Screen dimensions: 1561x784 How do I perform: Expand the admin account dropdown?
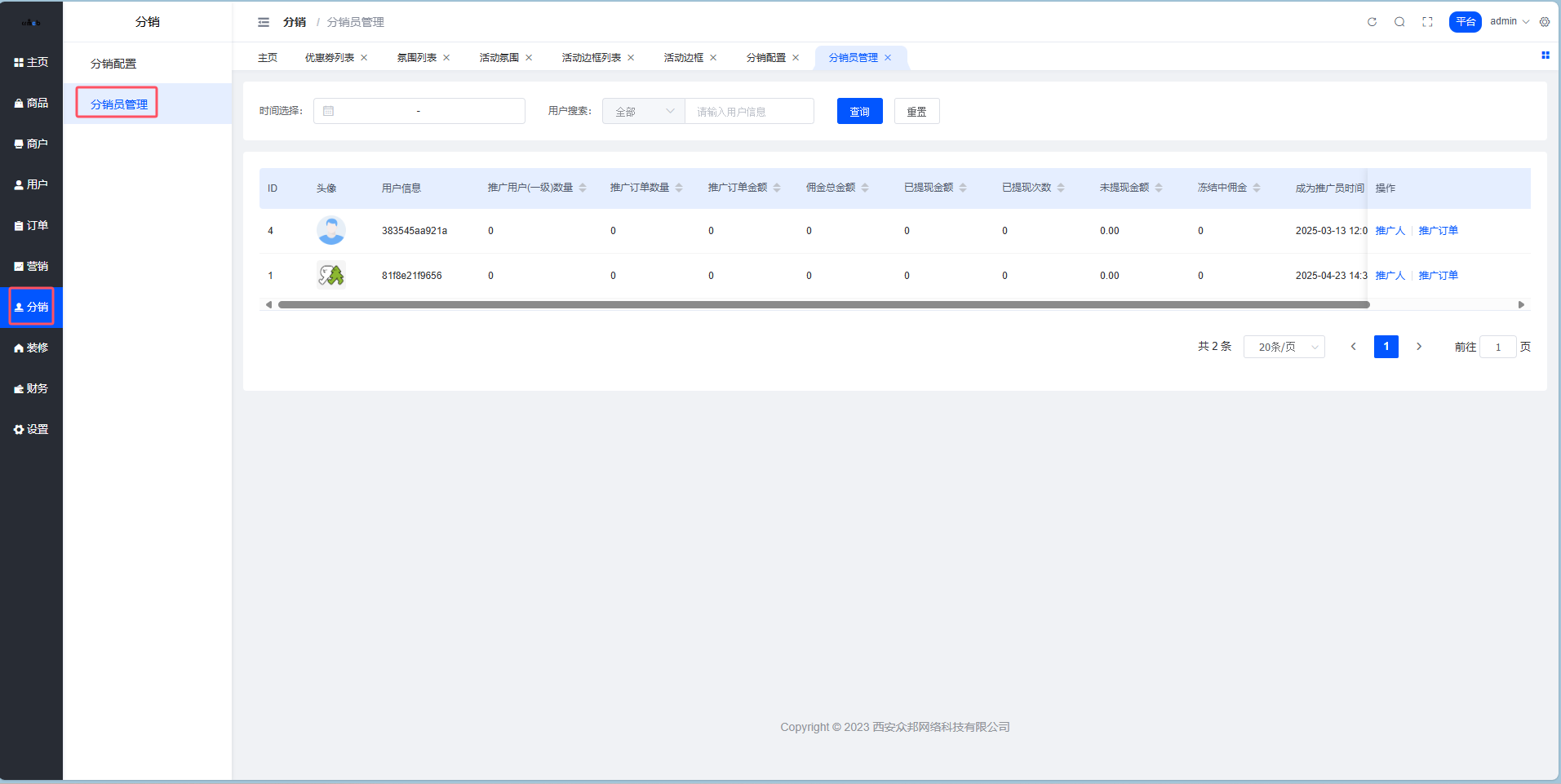[1509, 22]
